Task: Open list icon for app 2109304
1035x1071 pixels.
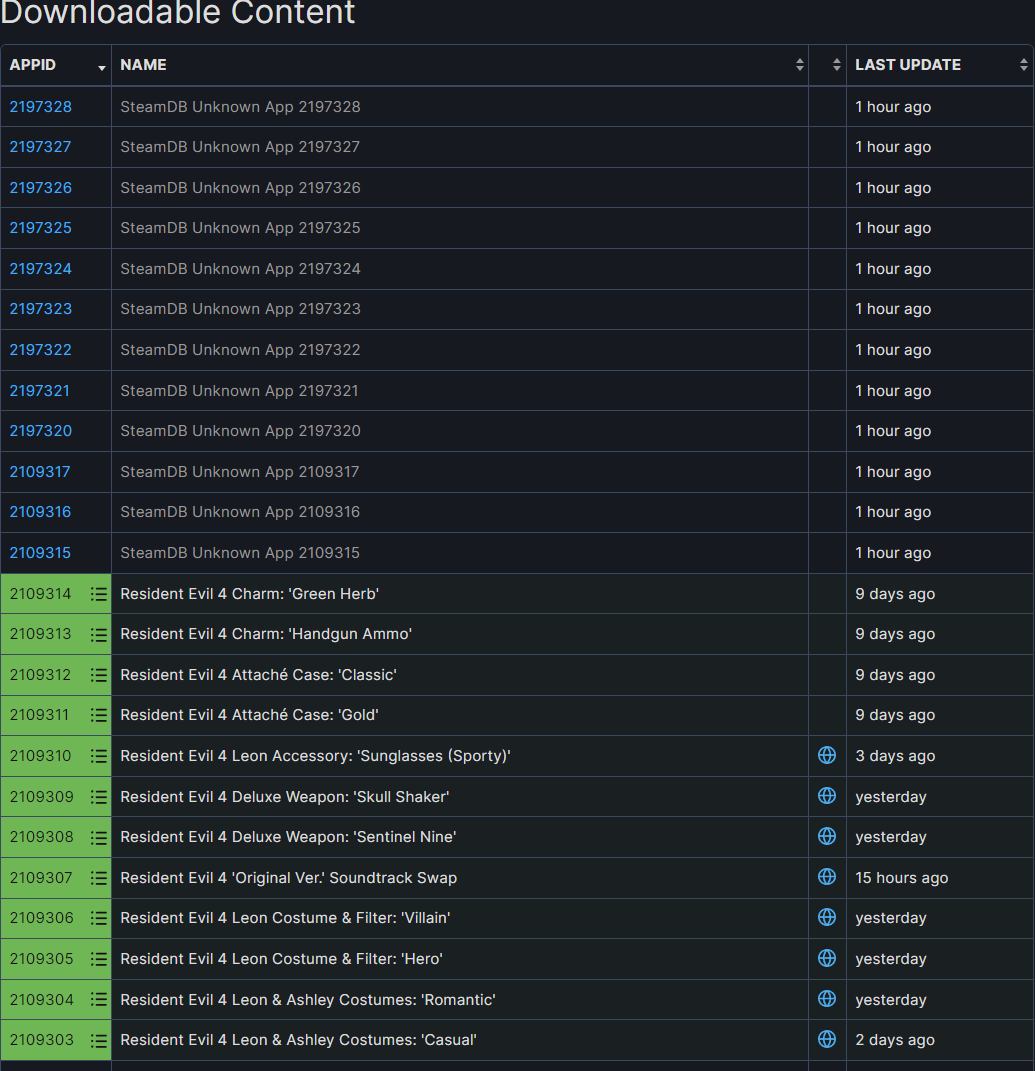Action: coord(99,999)
